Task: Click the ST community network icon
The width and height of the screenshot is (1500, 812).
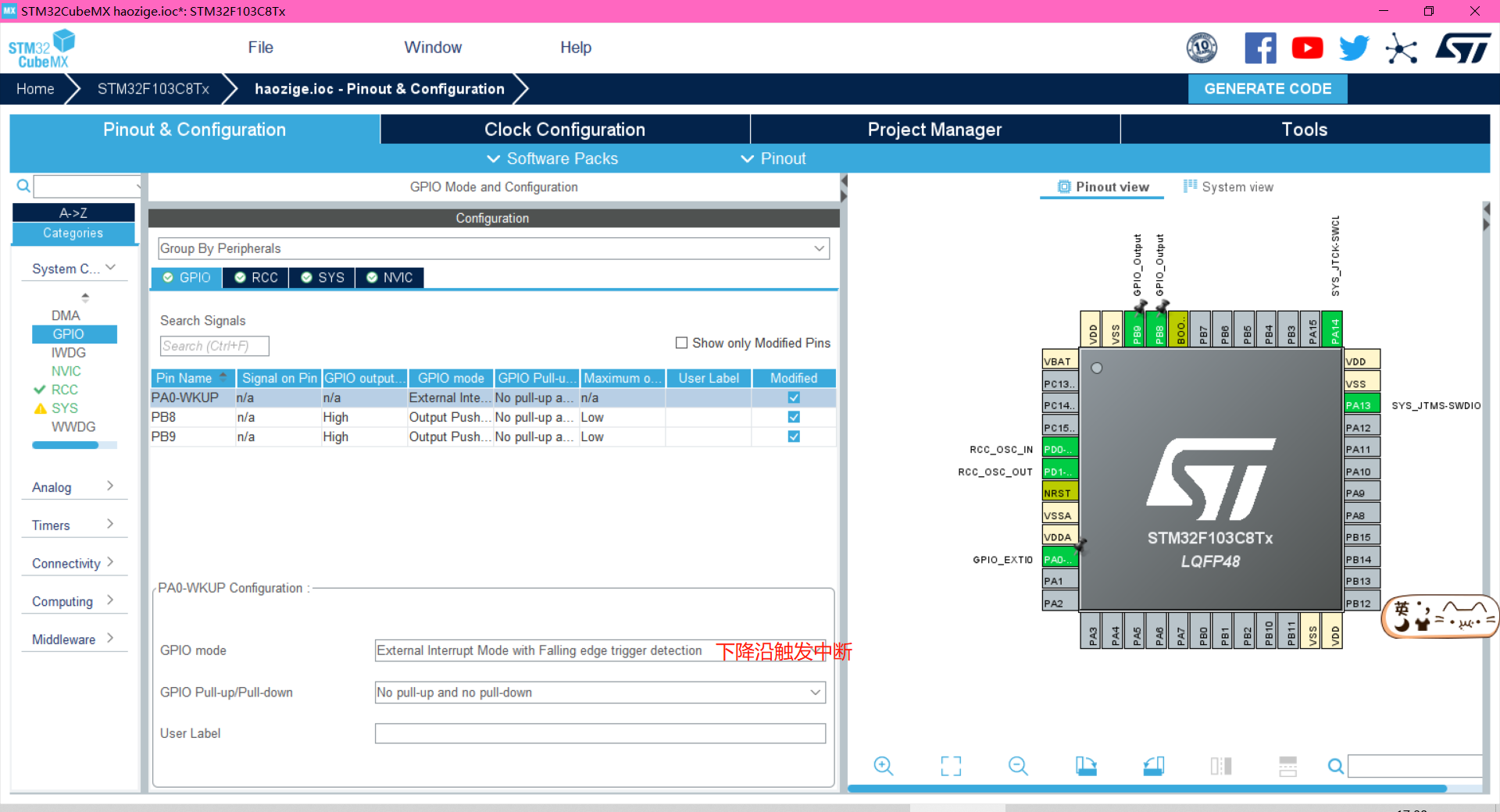Action: click(x=1401, y=48)
